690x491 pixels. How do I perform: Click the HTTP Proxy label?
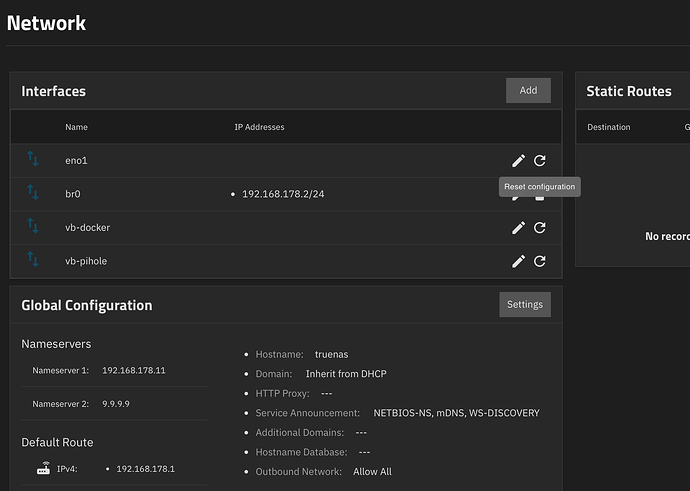(283, 393)
